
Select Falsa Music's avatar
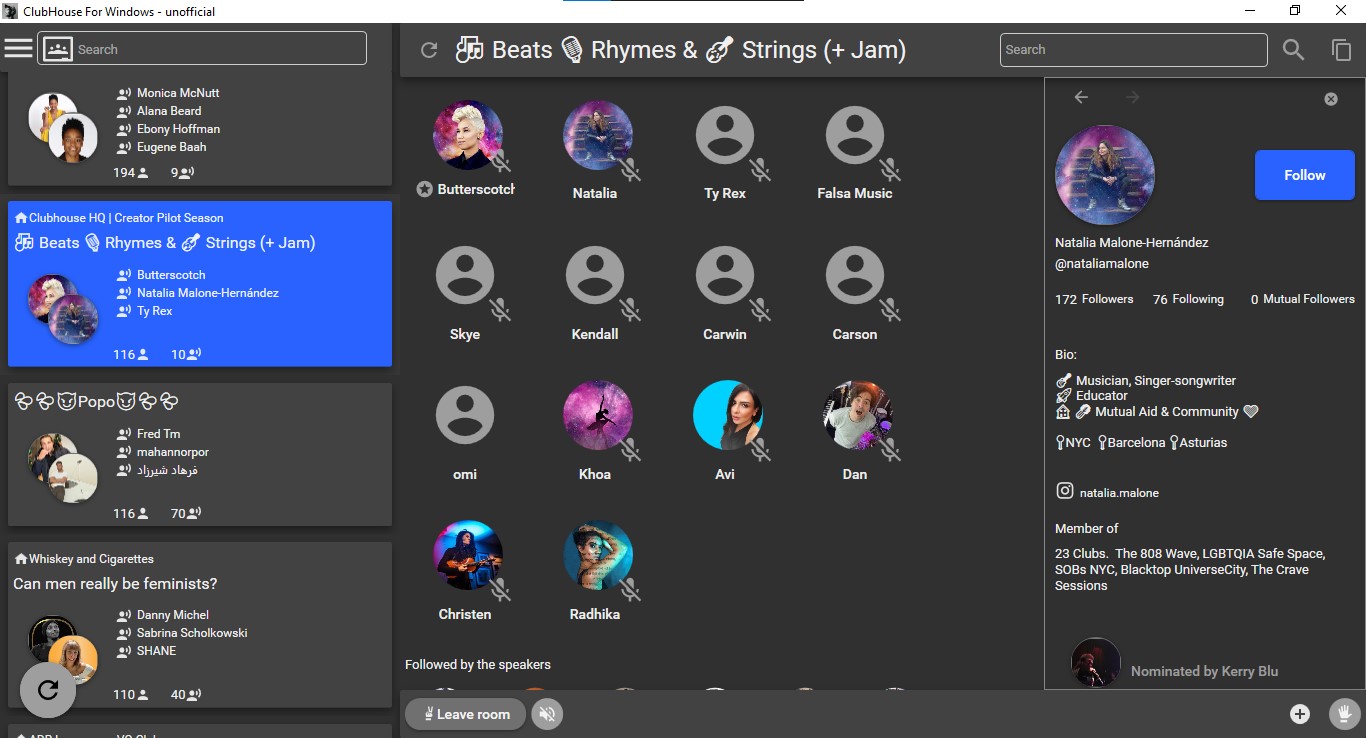pos(855,135)
